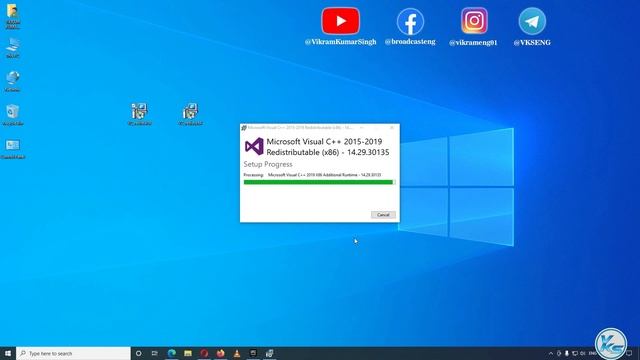
Task: Click the Processing Additional Runtime status line
Action: coord(312,175)
